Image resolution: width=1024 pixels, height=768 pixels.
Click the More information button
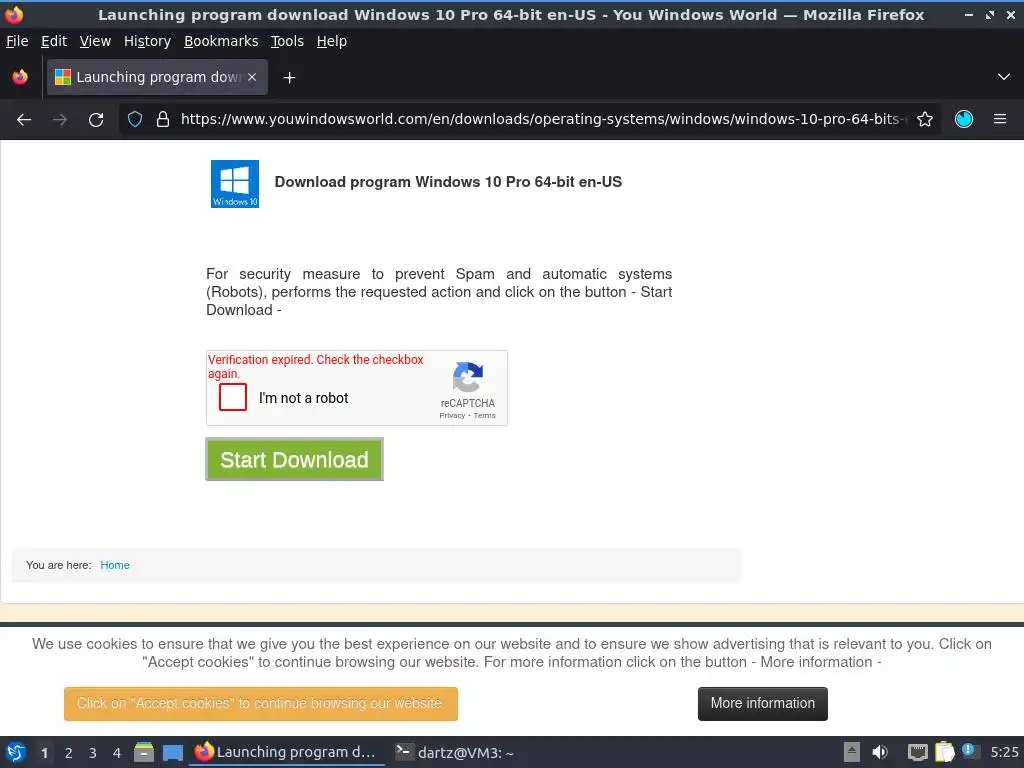(763, 704)
